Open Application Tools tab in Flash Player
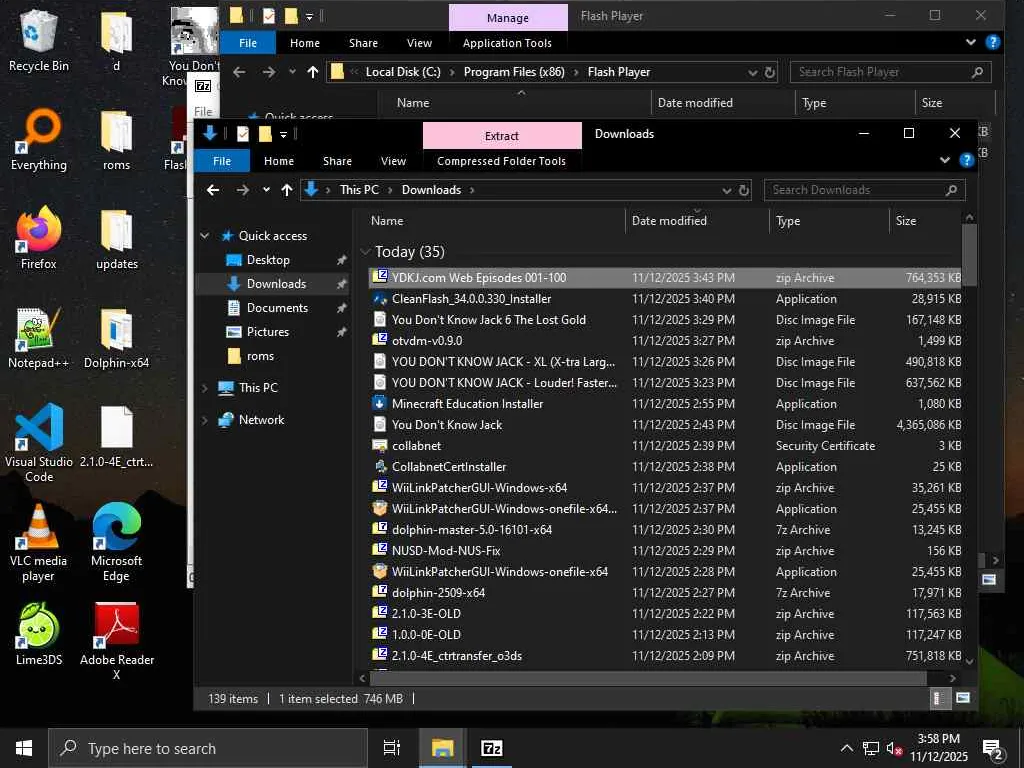Screen dimensions: 1024x768 click(x=507, y=43)
